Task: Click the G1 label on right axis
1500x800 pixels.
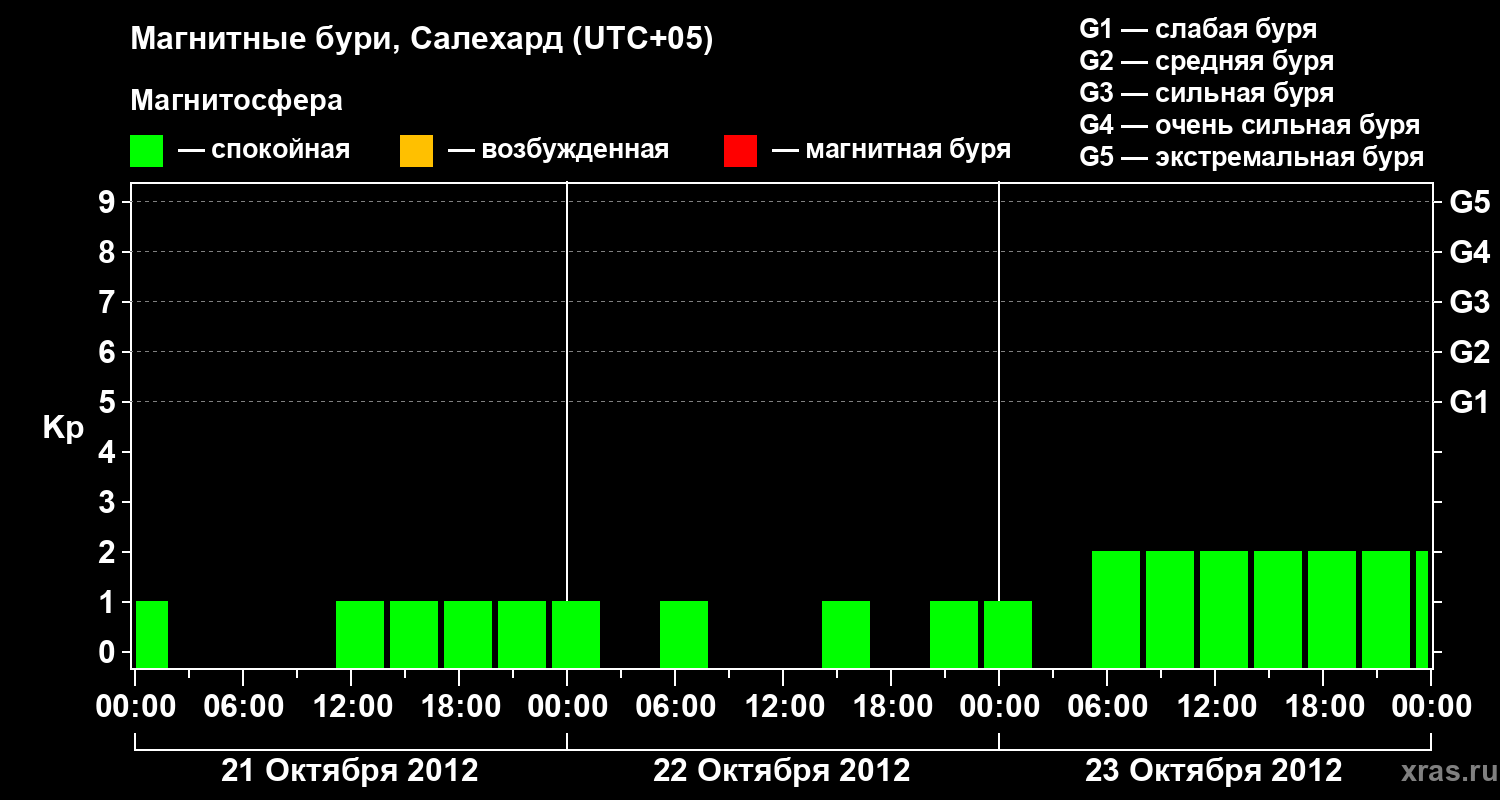Action: (1469, 403)
